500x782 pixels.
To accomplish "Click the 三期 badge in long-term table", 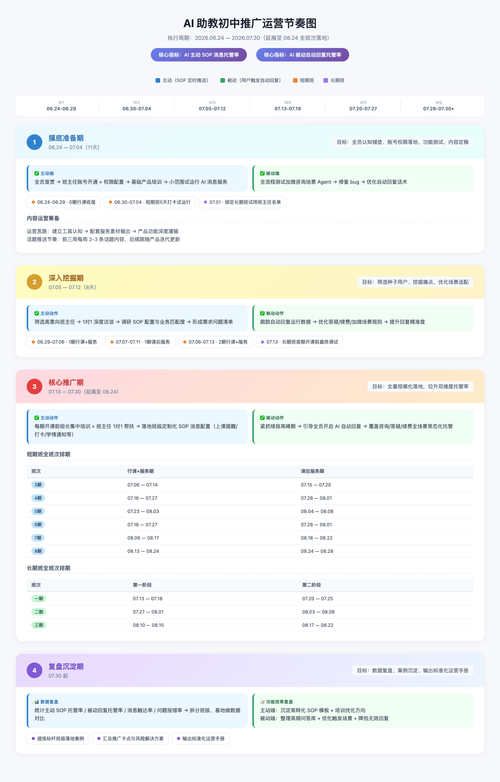I will 38,625.
